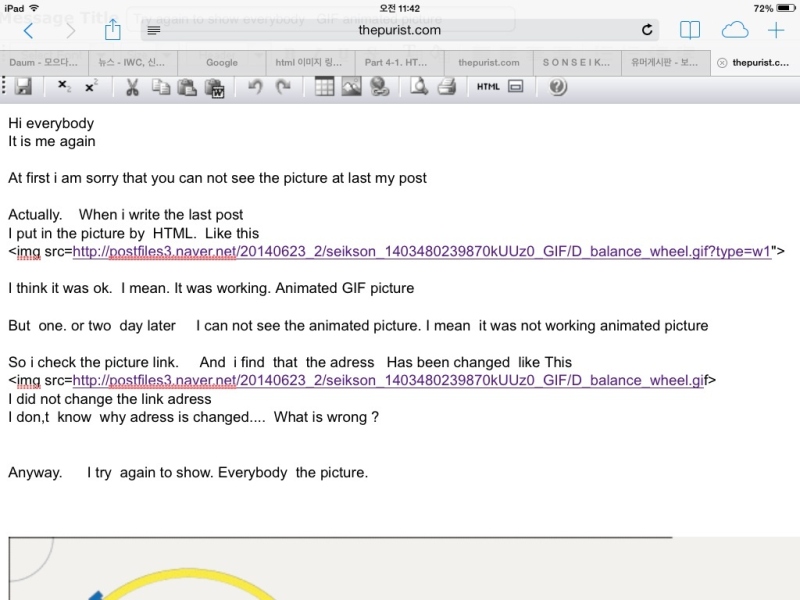The width and height of the screenshot is (800, 600).
Task: Undo the last edit
Action: tap(255, 87)
